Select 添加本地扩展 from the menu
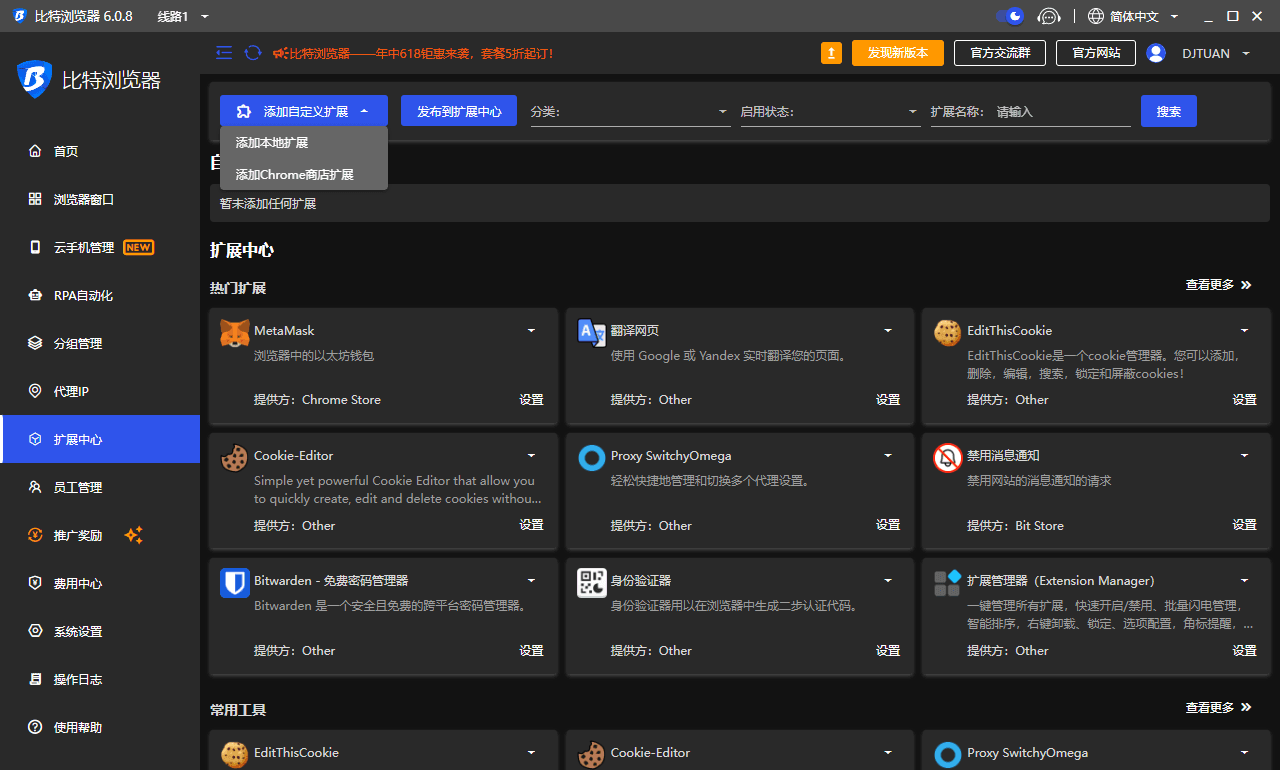The image size is (1280, 770). click(x=272, y=143)
